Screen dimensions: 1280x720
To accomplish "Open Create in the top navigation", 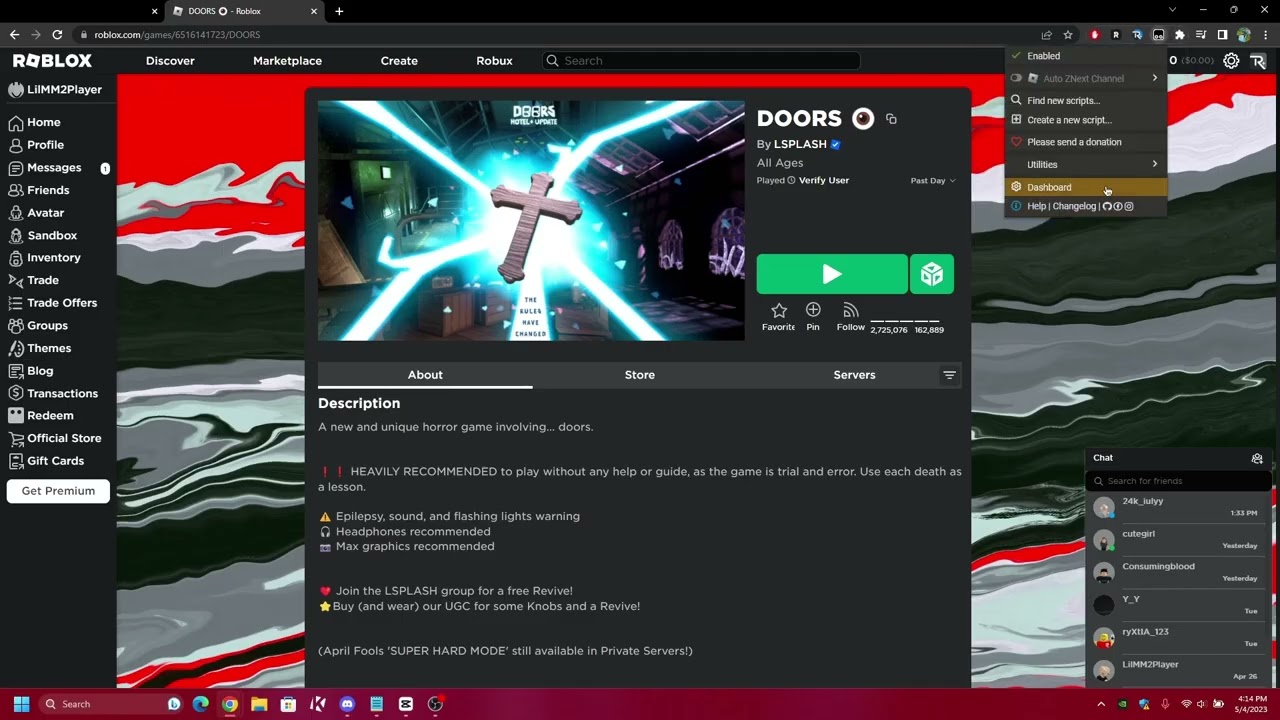I will pos(399,61).
